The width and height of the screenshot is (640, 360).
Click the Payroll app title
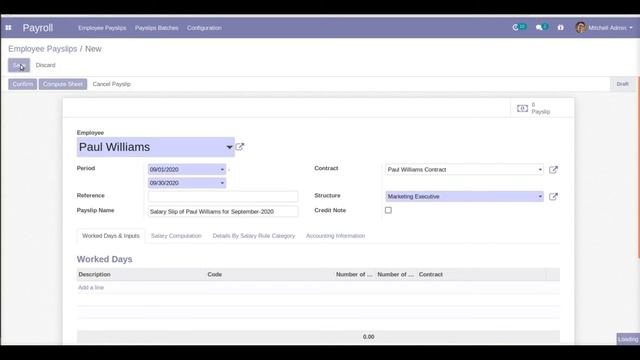pyautogui.click(x=38, y=28)
